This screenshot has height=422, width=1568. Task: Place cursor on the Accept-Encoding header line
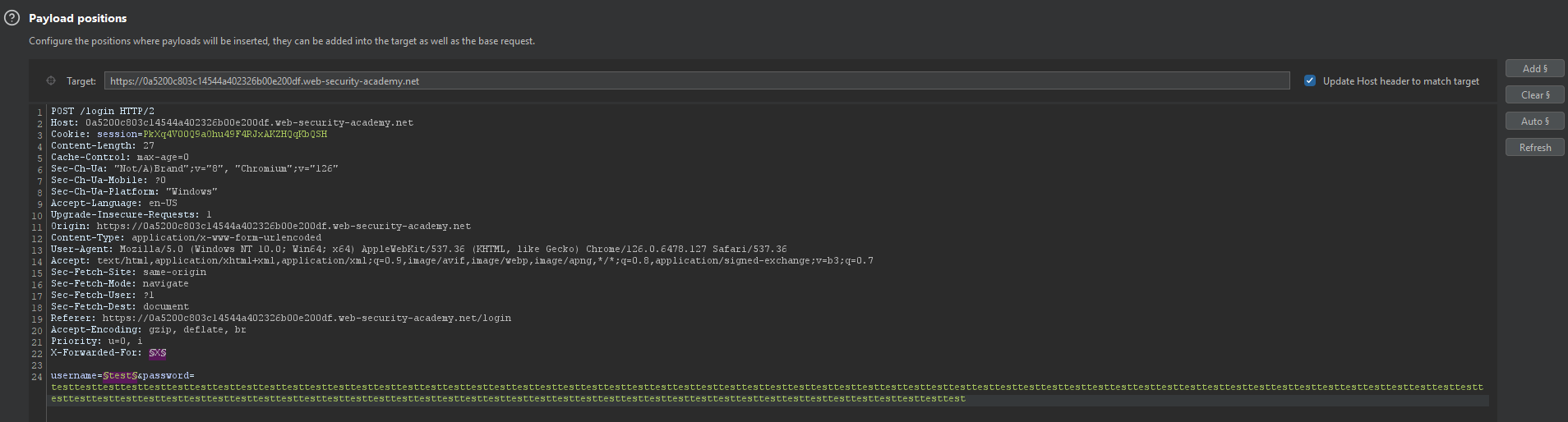tap(148, 330)
